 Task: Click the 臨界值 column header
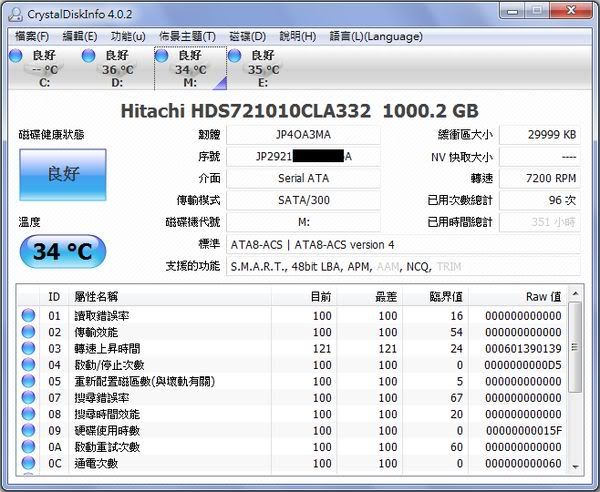click(x=436, y=297)
